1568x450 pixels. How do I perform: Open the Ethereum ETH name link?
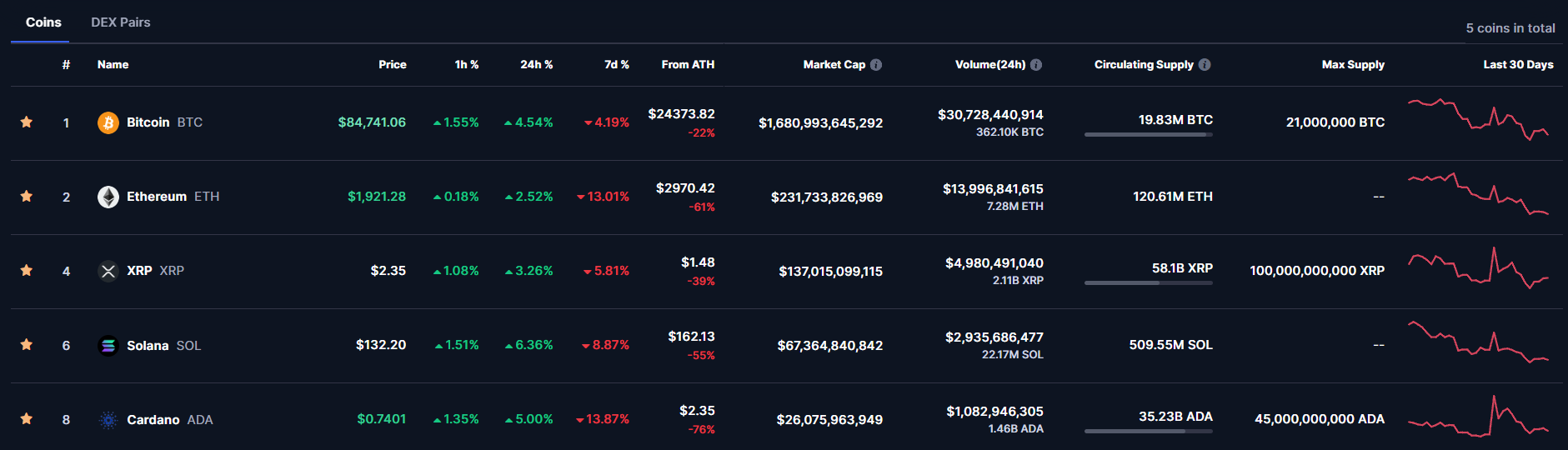pyautogui.click(x=173, y=197)
